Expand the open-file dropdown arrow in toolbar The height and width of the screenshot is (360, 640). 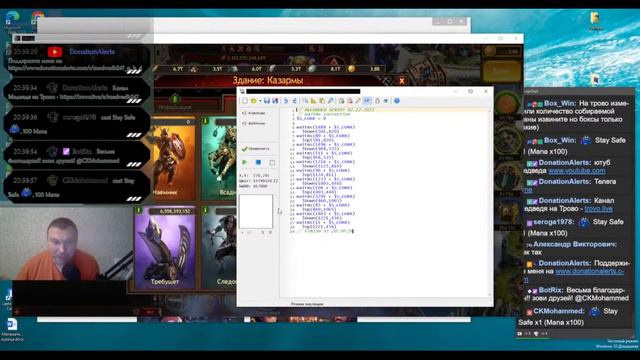tap(260, 101)
